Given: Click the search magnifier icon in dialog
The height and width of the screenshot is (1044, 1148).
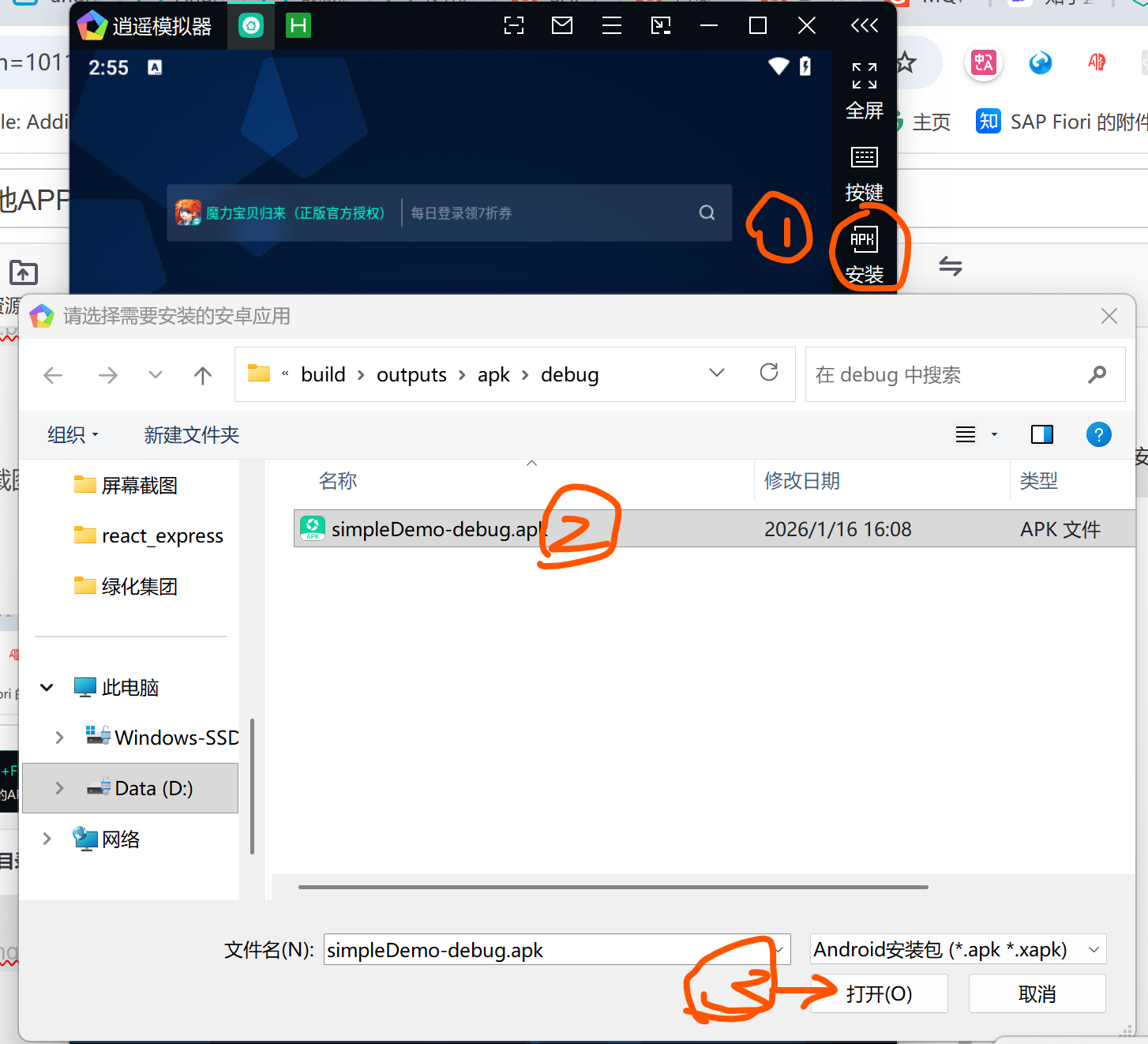Looking at the screenshot, I should (x=1097, y=374).
